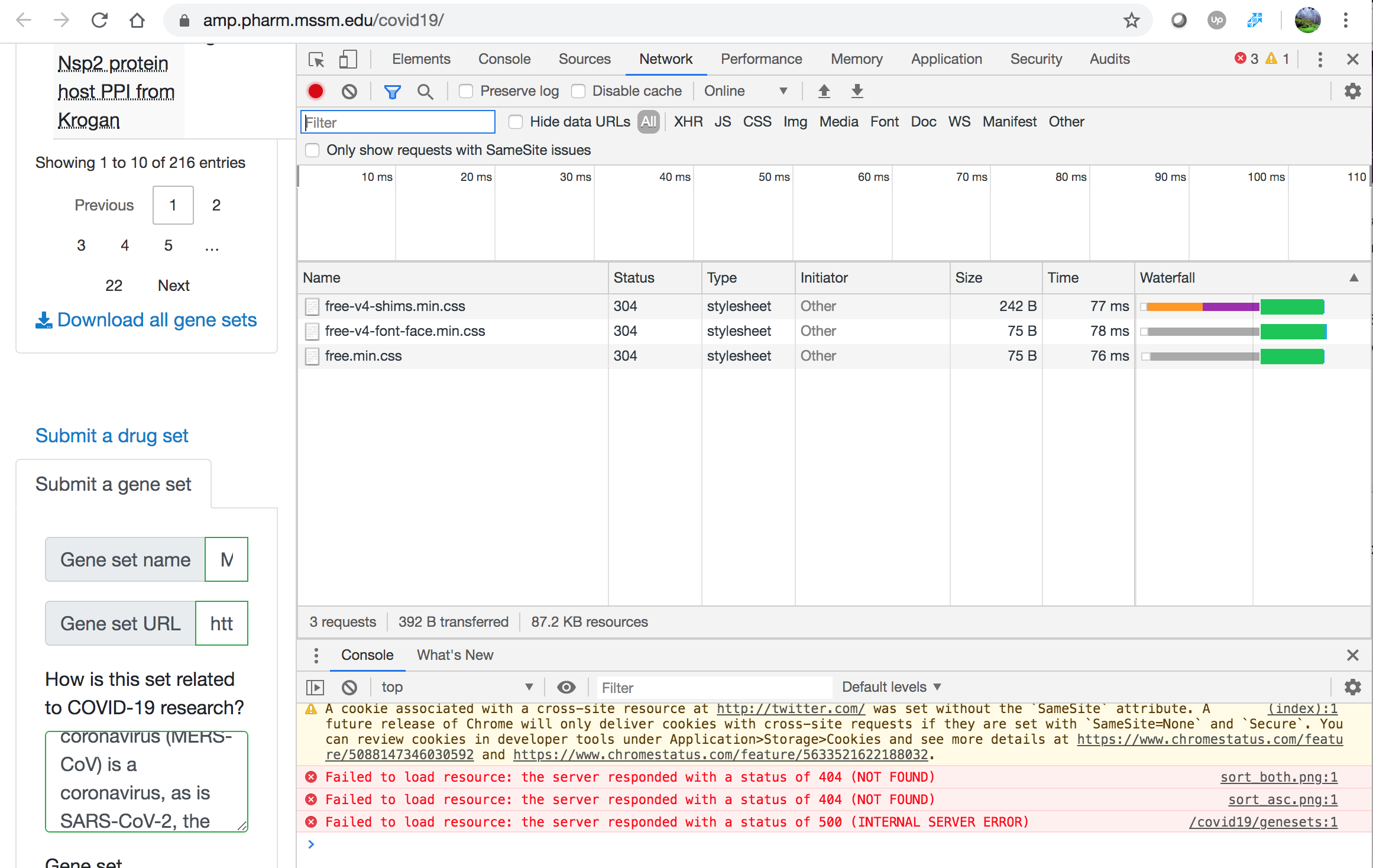Expand the Default levels dropdown
Image resolution: width=1373 pixels, height=868 pixels.
(x=890, y=687)
